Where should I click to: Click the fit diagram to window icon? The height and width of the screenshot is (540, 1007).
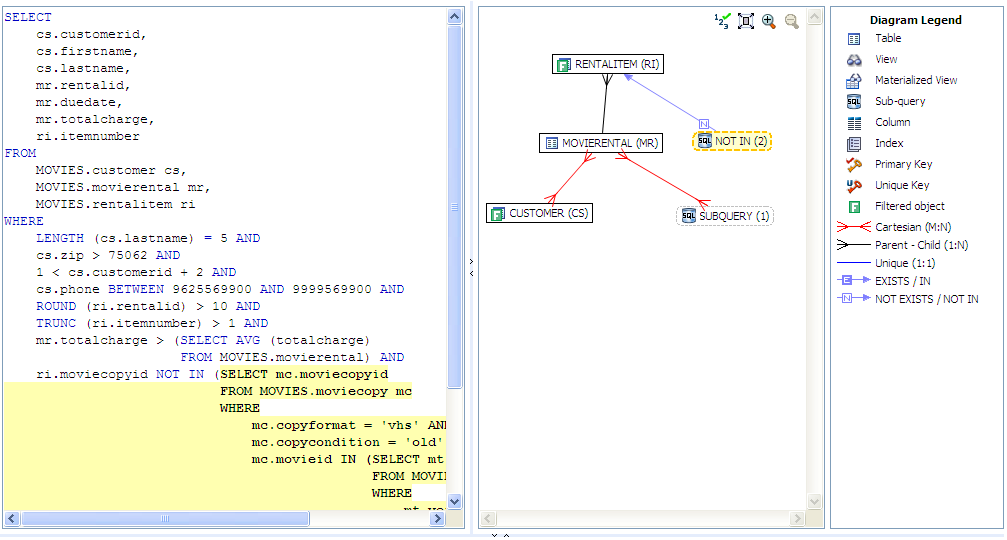746,21
